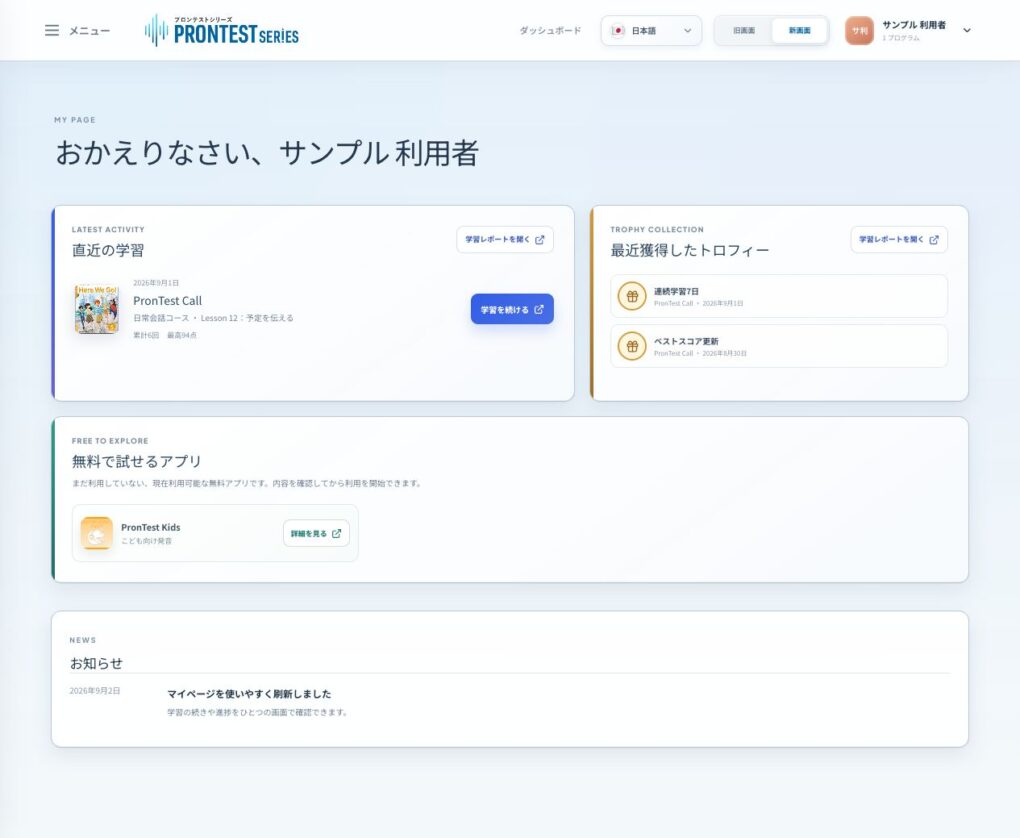Open the hamburger メニュー icon
Image resolution: width=1020 pixels, height=838 pixels.
tap(52, 31)
